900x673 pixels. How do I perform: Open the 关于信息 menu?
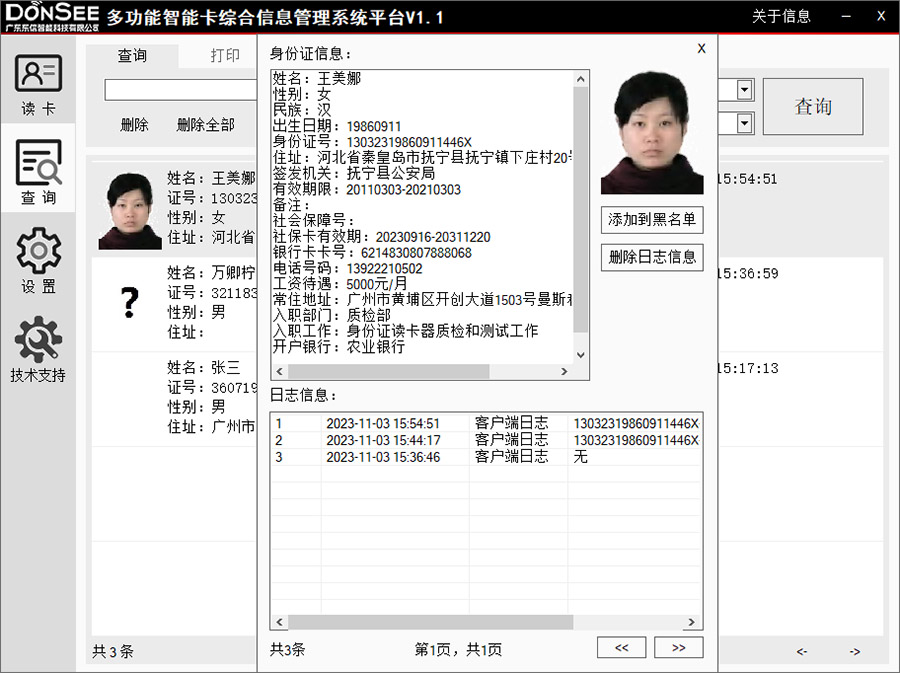[x=781, y=16]
